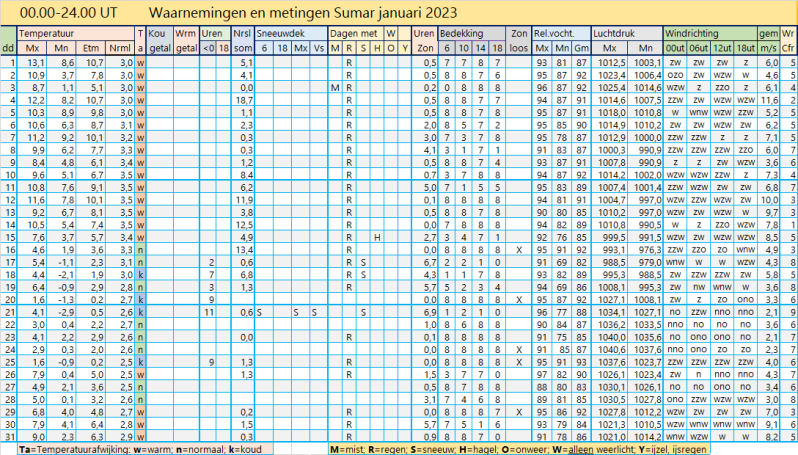The height and width of the screenshot is (455, 798).
Task: Select mean wind speed 11,6 on day 4
Action: [x=769, y=100]
